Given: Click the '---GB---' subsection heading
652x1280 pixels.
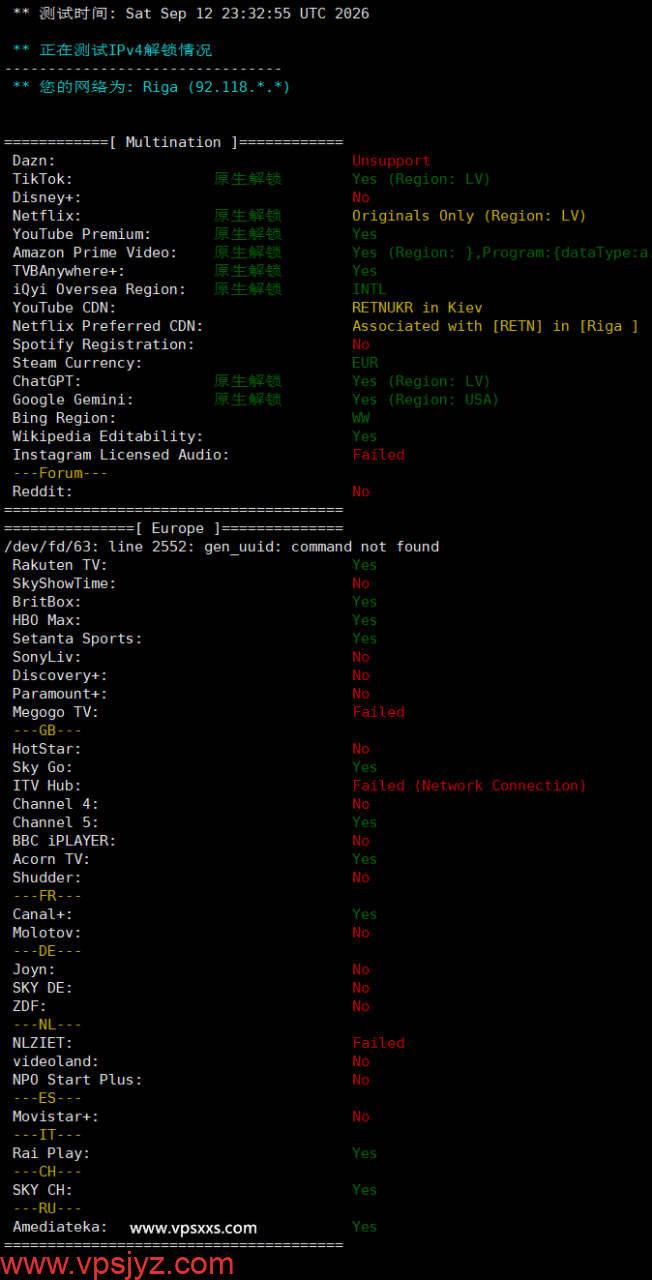Looking at the screenshot, I should coord(47,730).
